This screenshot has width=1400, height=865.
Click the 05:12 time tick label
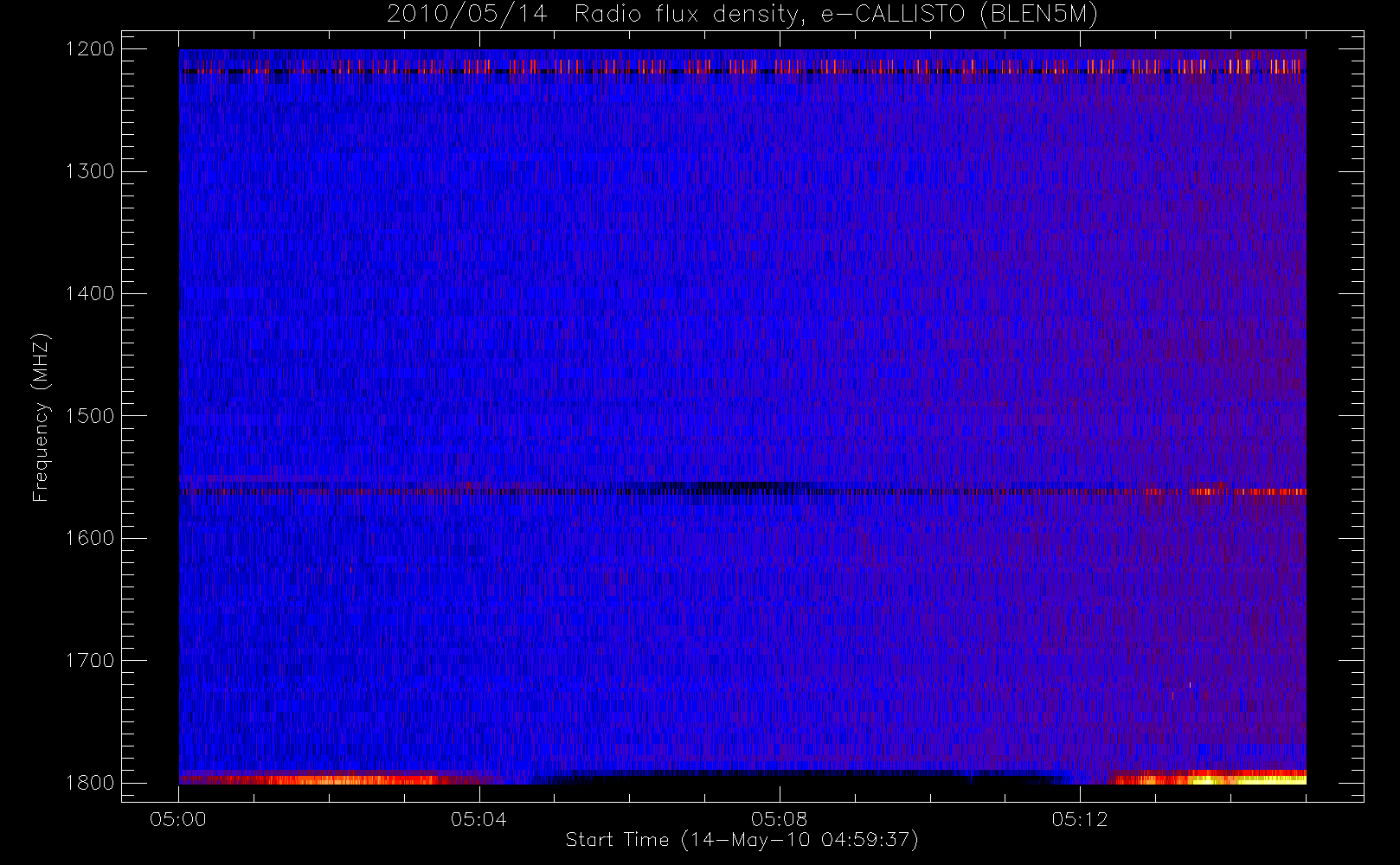pos(1080,819)
